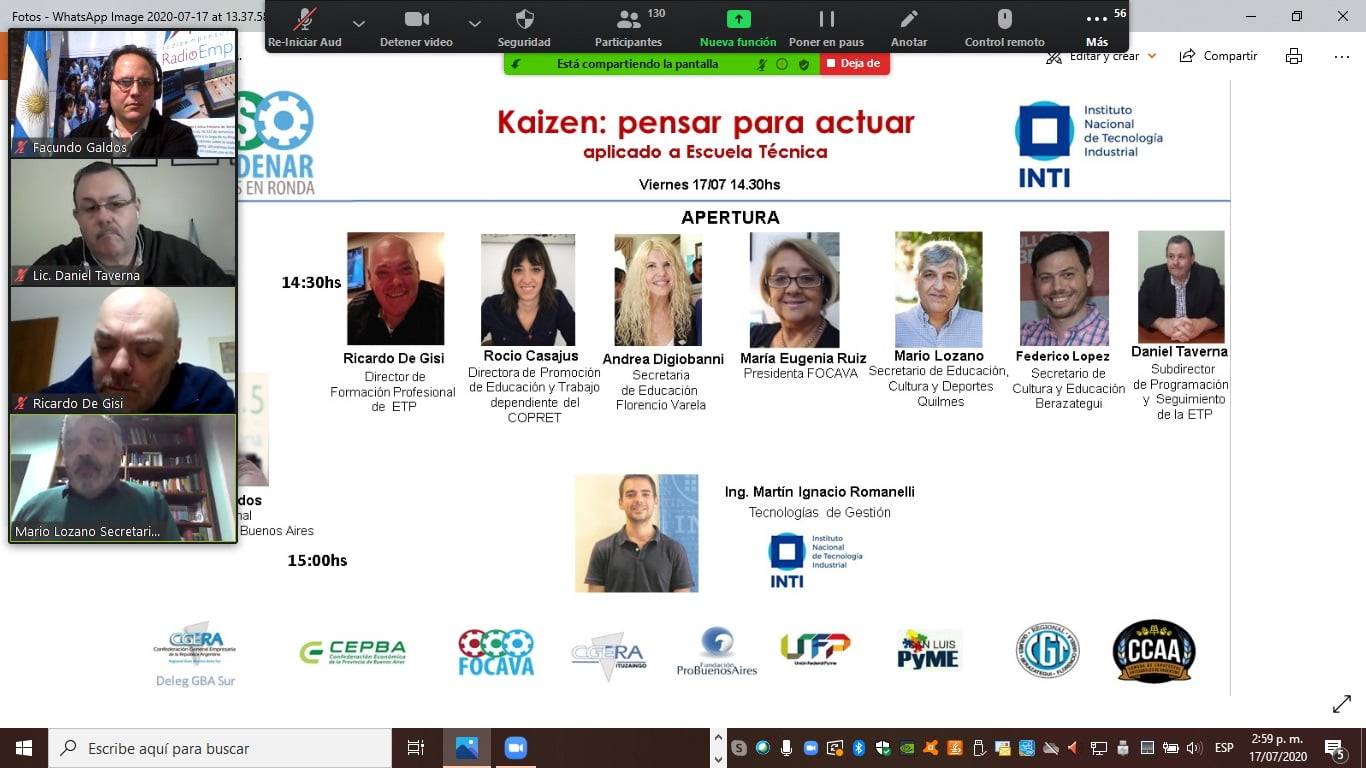Stop sharing with red Deja de button
Image resolution: width=1366 pixels, height=768 pixels.
(855, 64)
